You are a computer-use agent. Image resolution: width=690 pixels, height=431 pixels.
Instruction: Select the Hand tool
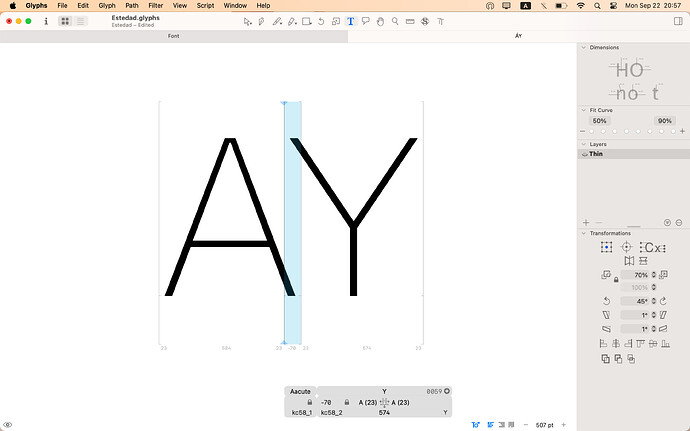[380, 21]
